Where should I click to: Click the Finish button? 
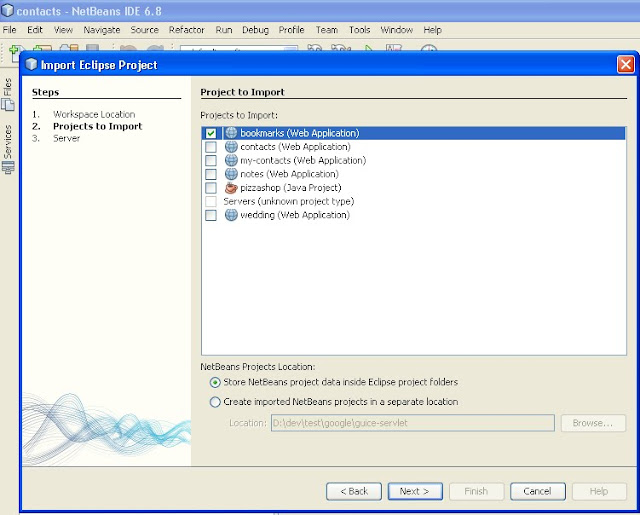476,491
